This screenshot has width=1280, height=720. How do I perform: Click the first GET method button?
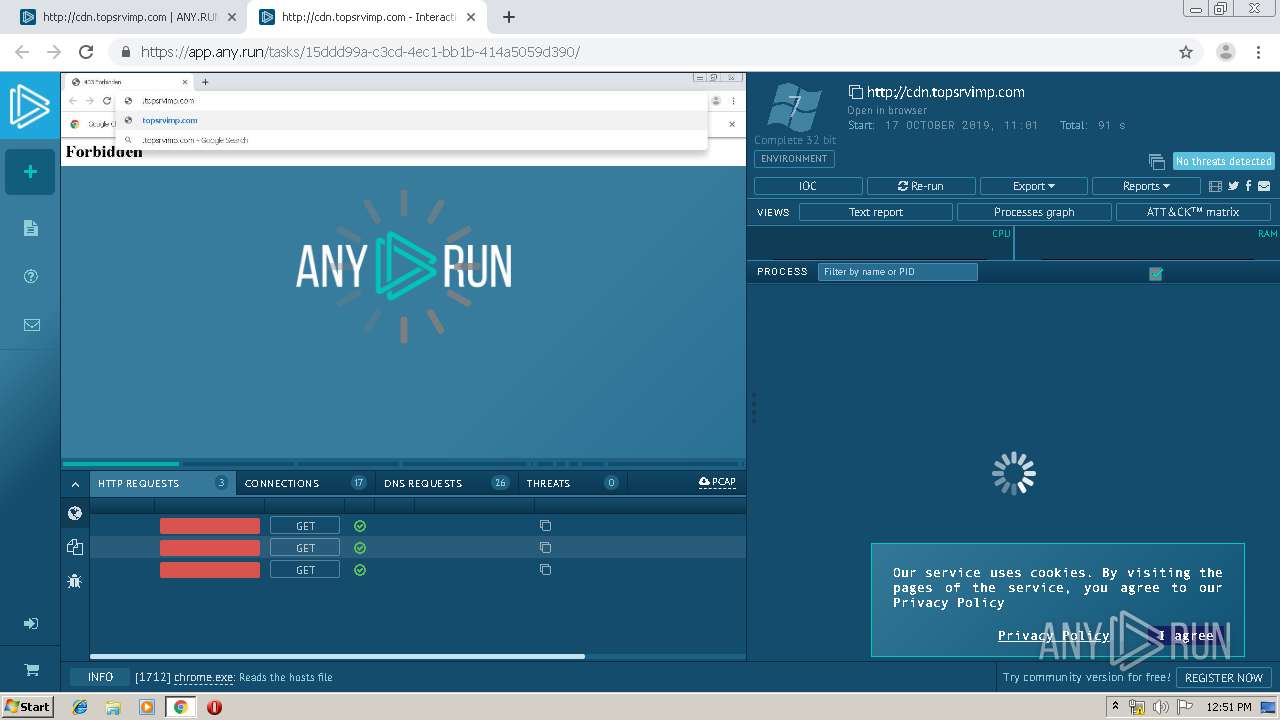pos(305,525)
